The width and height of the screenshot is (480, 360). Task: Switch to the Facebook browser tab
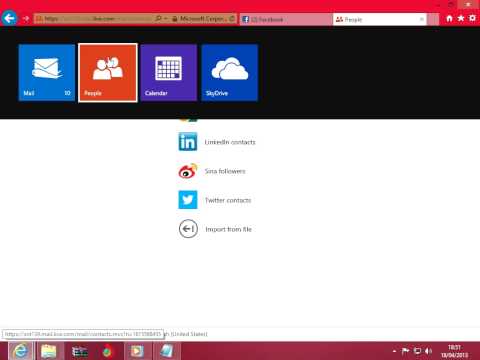pyautogui.click(x=286, y=19)
